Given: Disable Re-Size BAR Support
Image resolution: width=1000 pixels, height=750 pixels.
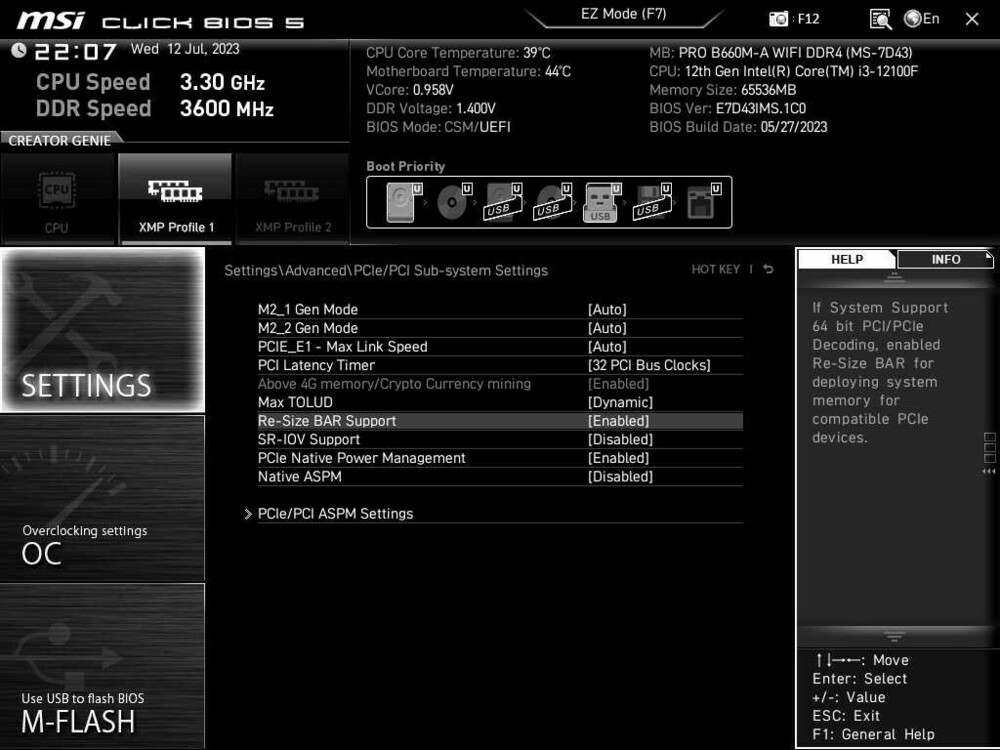Looking at the screenshot, I should [620, 420].
